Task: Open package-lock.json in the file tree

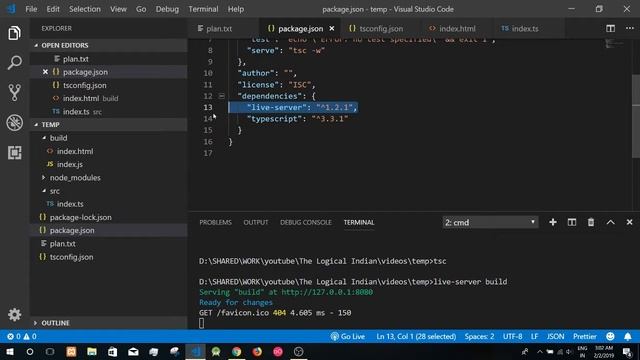Action: (x=80, y=217)
